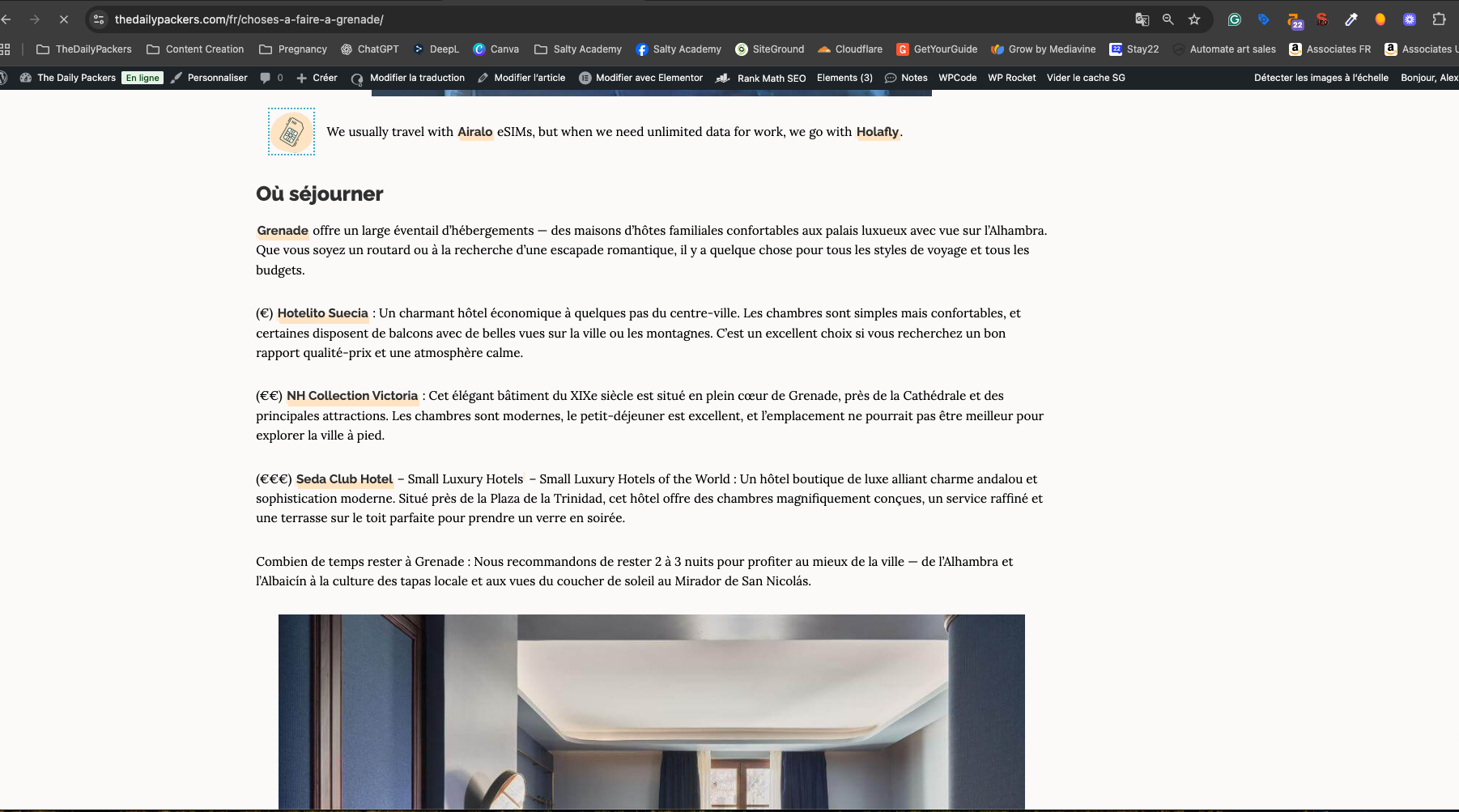Open the SiteGround bookmark

tap(770, 49)
